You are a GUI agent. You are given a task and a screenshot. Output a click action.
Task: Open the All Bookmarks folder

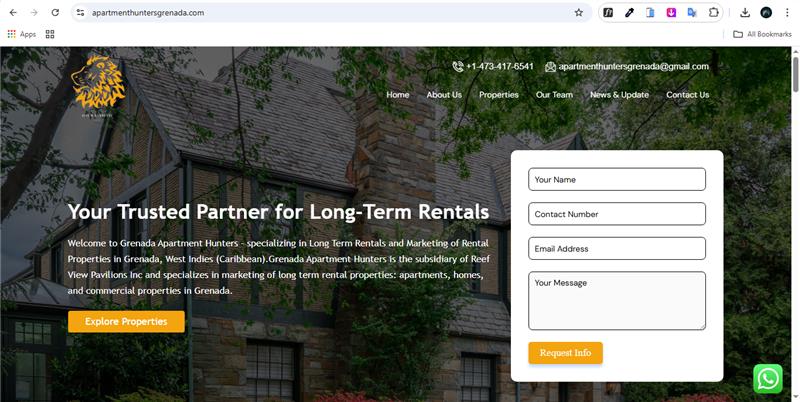pyautogui.click(x=762, y=34)
